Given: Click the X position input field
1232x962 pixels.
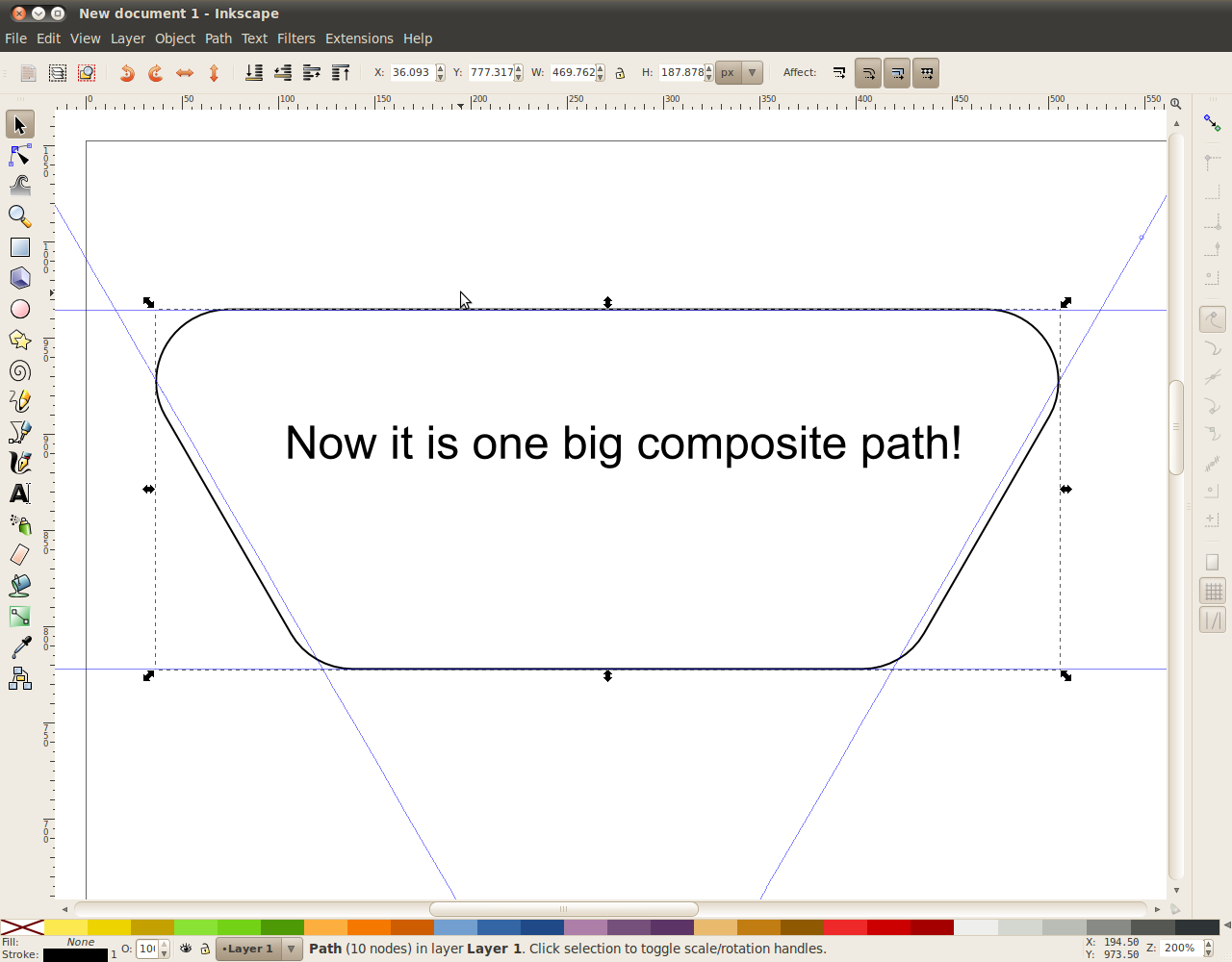Looking at the screenshot, I should click(412, 73).
